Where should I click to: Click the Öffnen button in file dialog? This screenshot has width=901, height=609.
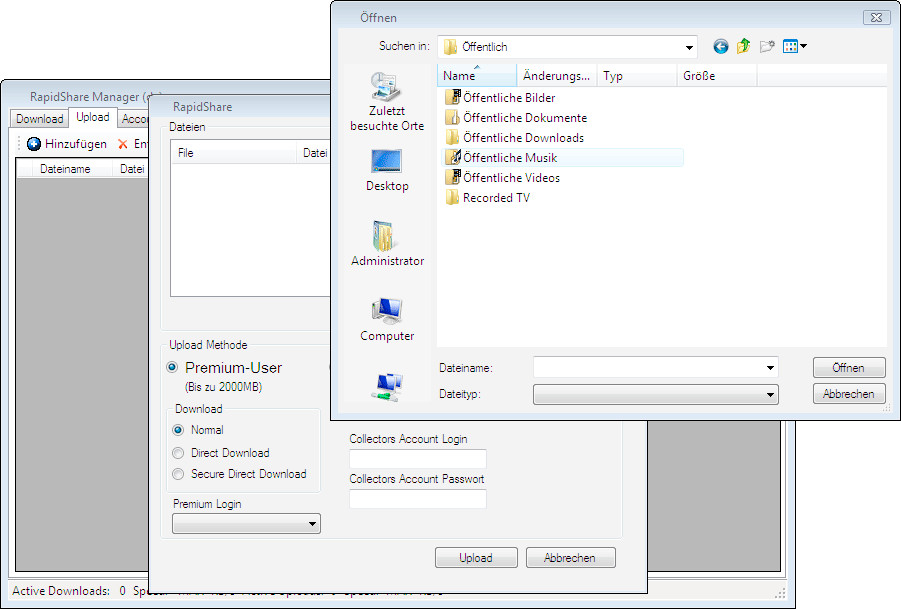[x=849, y=368]
